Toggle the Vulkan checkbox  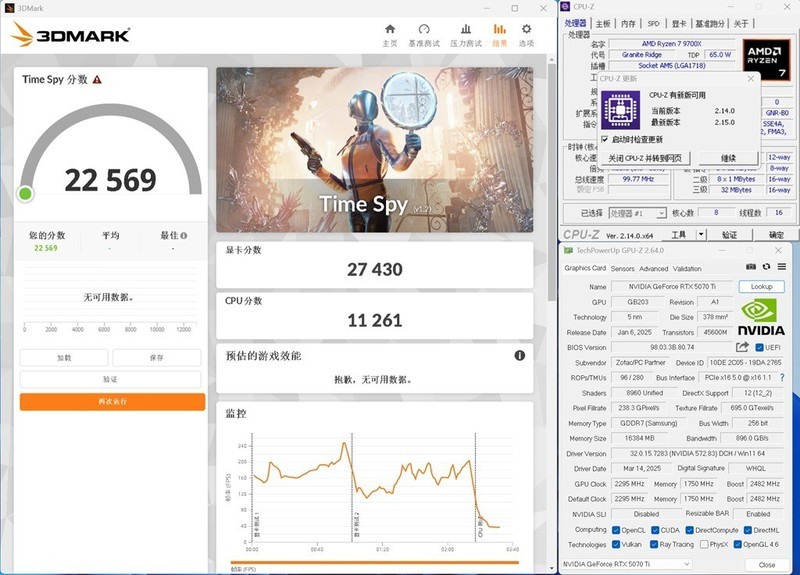coord(616,544)
